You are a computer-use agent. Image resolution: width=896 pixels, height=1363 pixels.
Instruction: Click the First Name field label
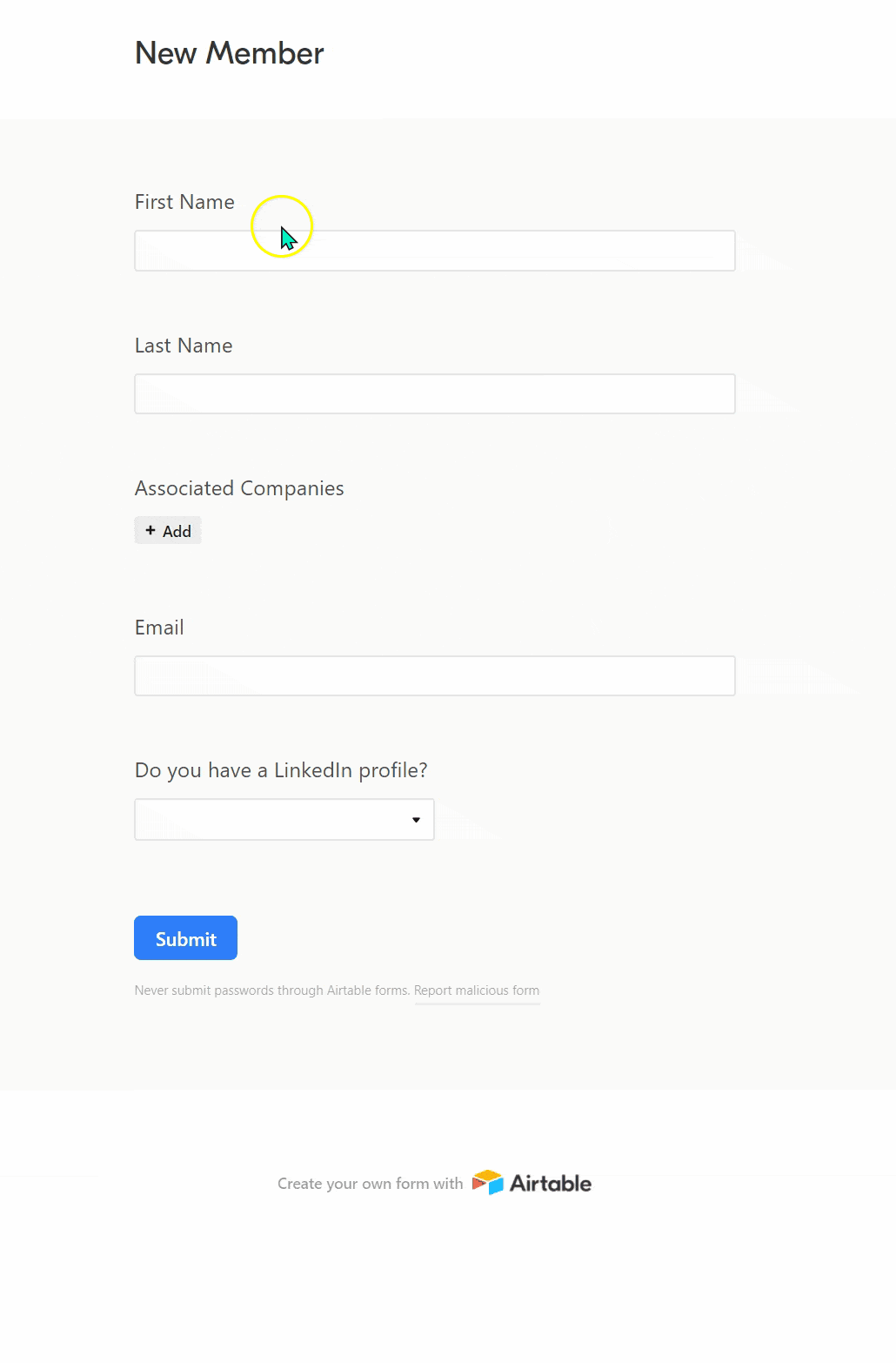coord(184,201)
